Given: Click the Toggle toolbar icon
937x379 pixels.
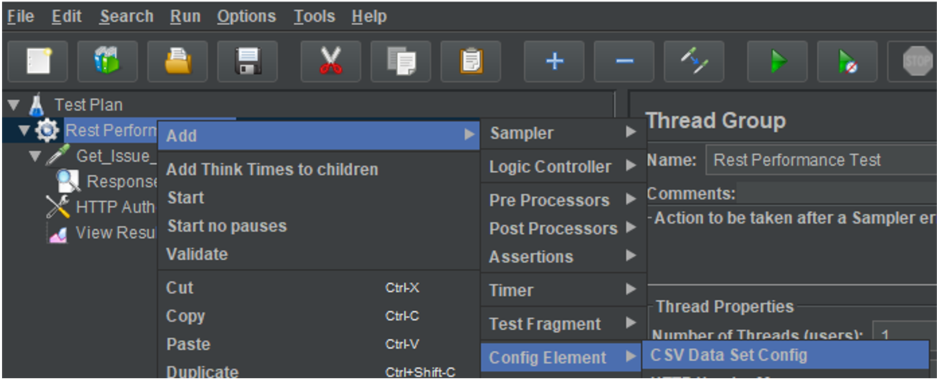Looking at the screenshot, I should [694, 61].
